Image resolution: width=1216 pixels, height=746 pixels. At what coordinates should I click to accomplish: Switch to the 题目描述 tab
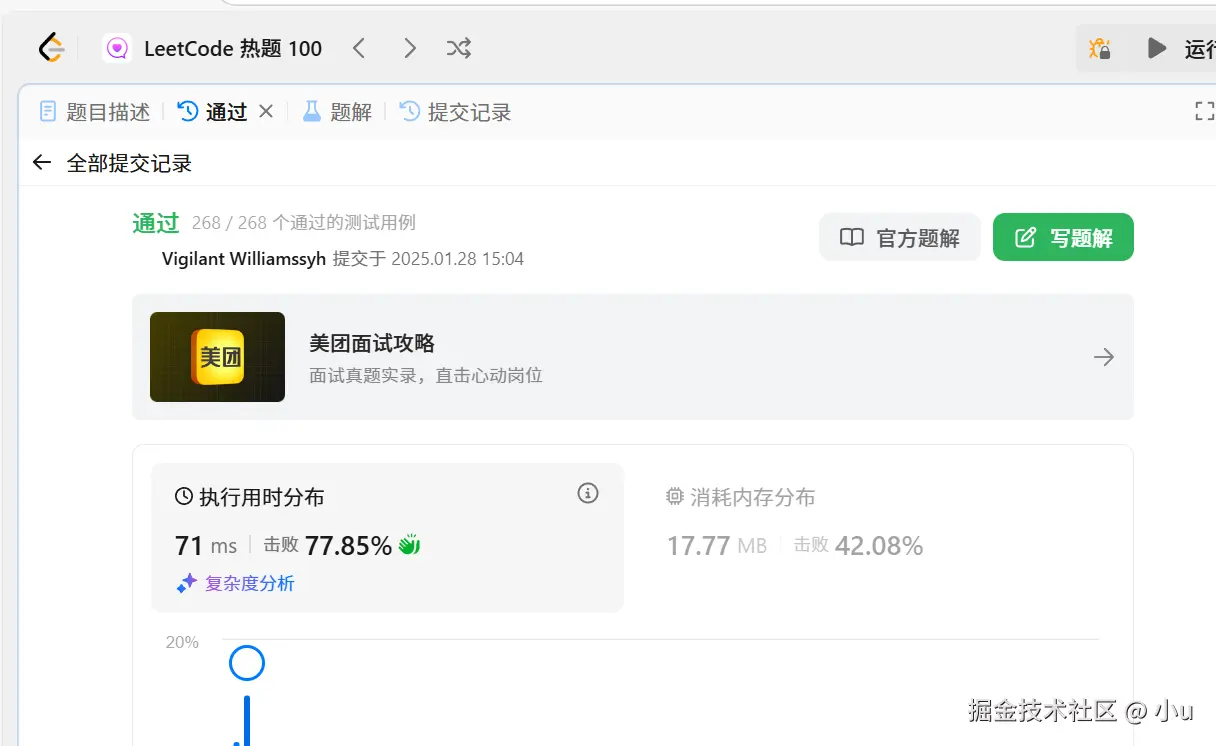[x=94, y=112]
